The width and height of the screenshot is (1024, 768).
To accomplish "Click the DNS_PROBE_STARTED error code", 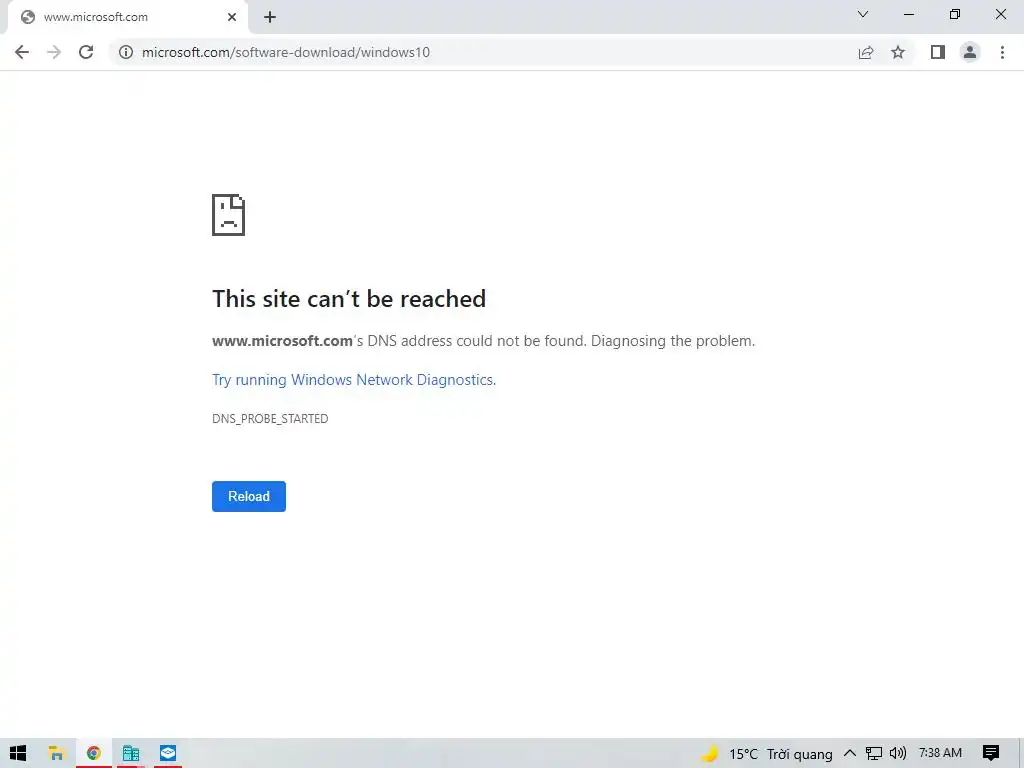I will click(x=270, y=419).
